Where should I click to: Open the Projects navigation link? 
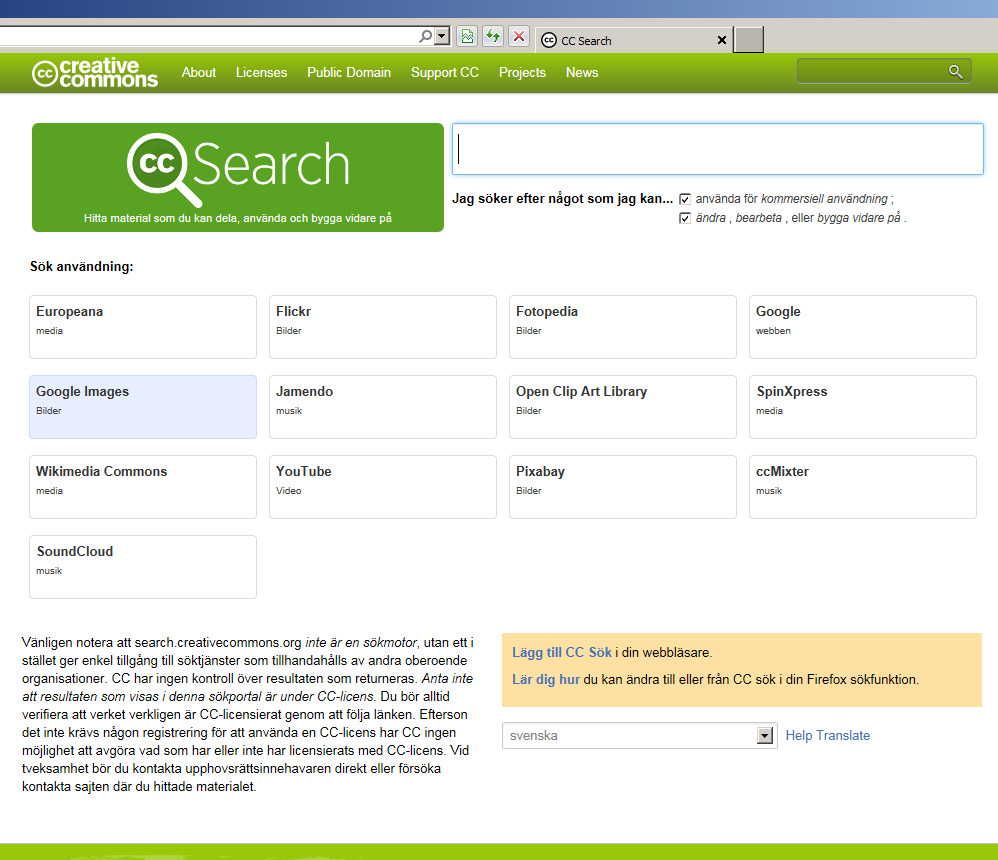[522, 73]
